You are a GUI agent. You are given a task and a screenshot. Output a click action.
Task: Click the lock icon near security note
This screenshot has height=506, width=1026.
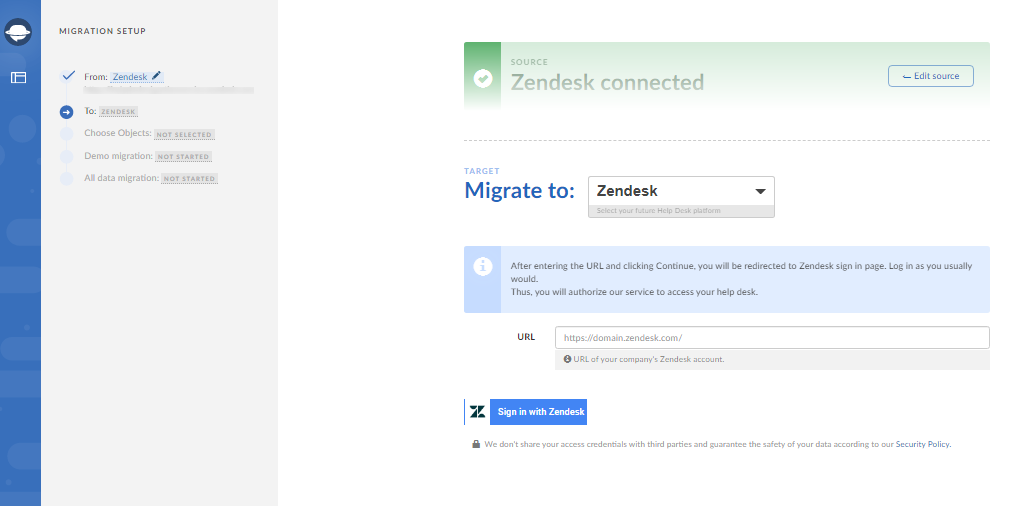coord(476,444)
